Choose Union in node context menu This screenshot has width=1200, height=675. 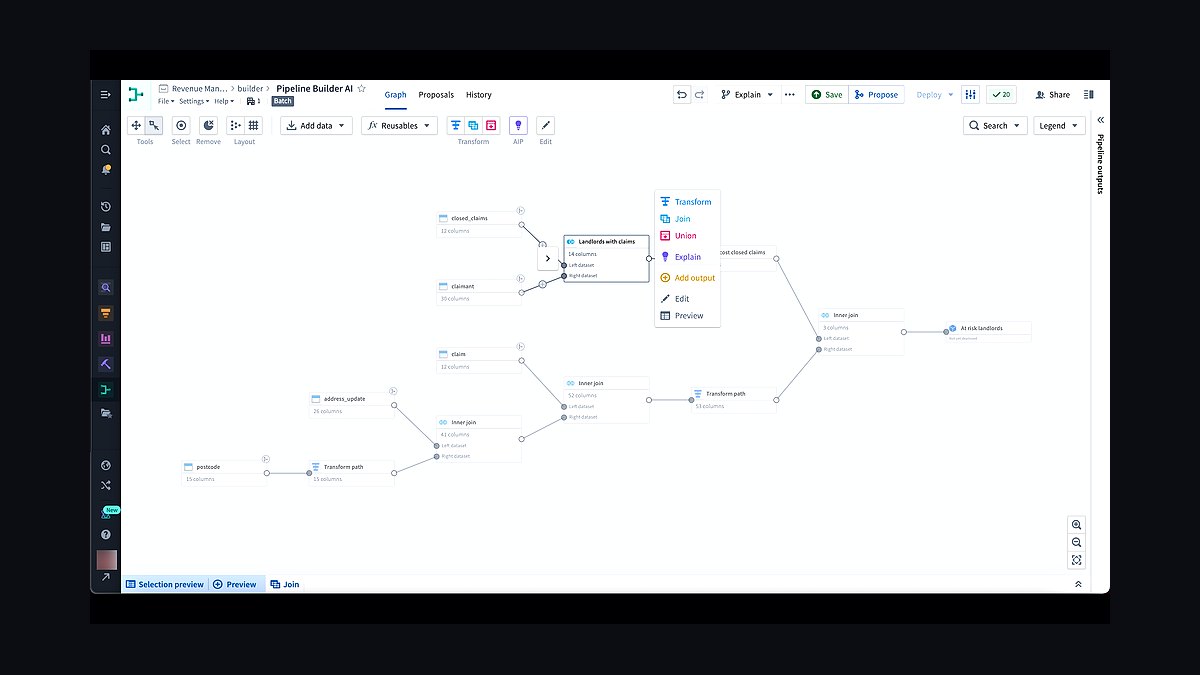(x=687, y=236)
